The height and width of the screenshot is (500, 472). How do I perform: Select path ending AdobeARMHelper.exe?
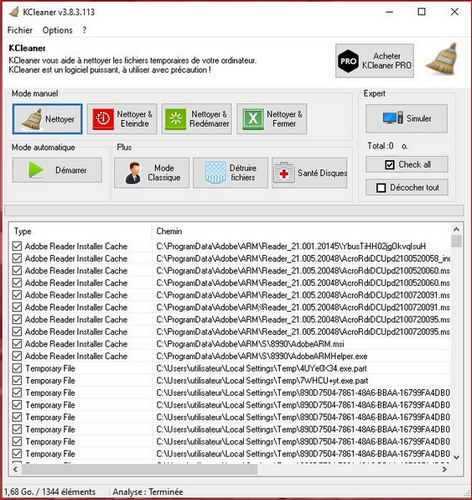(262, 356)
